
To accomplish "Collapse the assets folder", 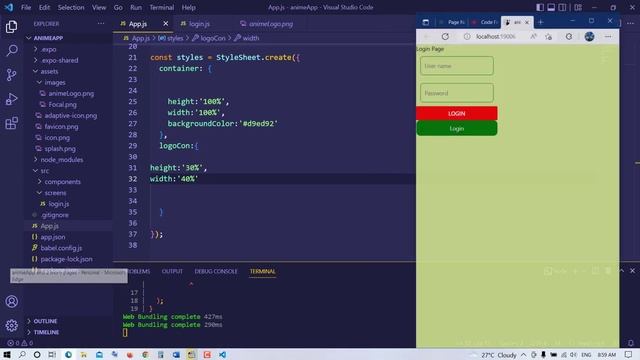I will click(x=49, y=71).
